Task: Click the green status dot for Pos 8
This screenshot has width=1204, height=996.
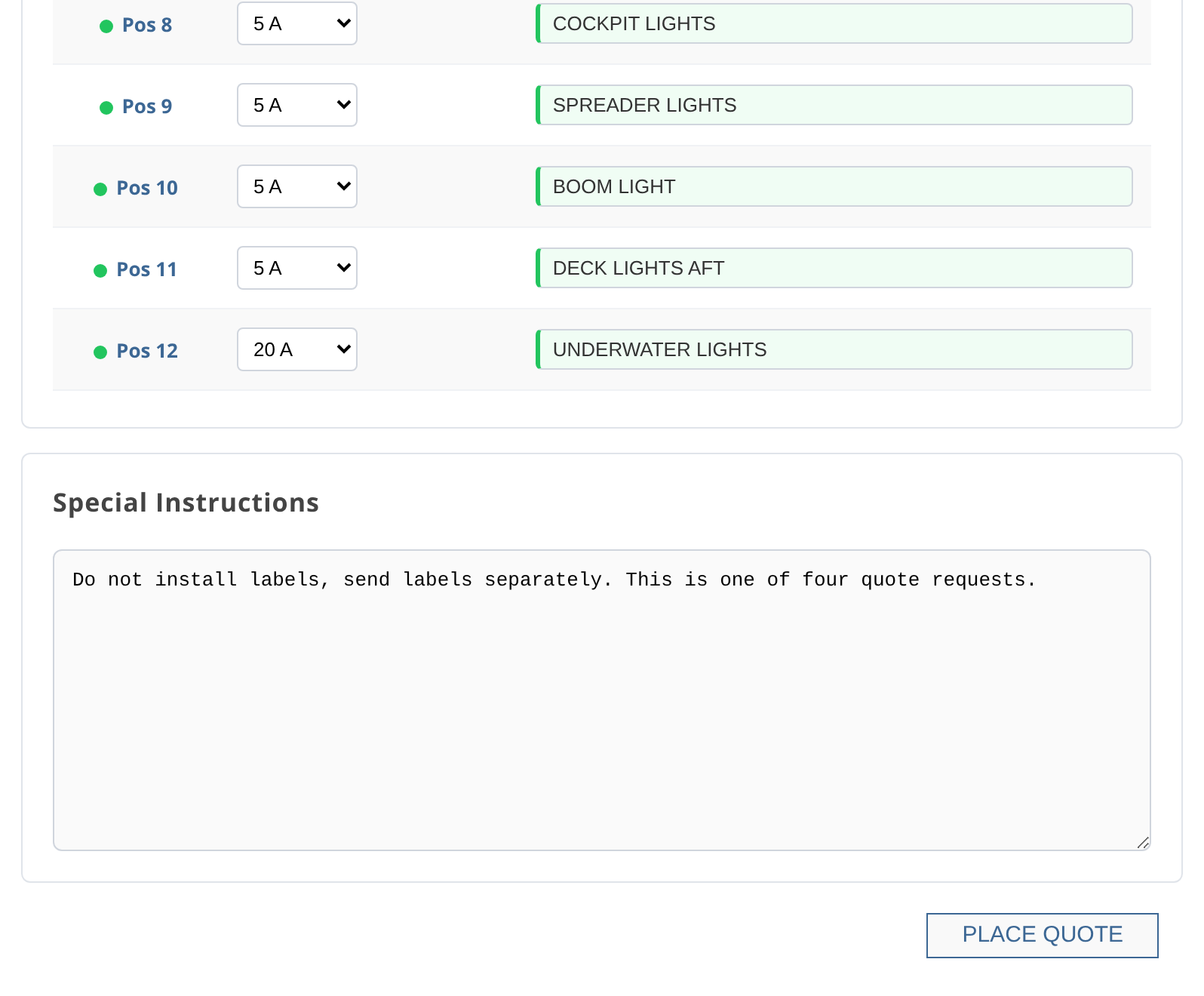Action: [106, 26]
